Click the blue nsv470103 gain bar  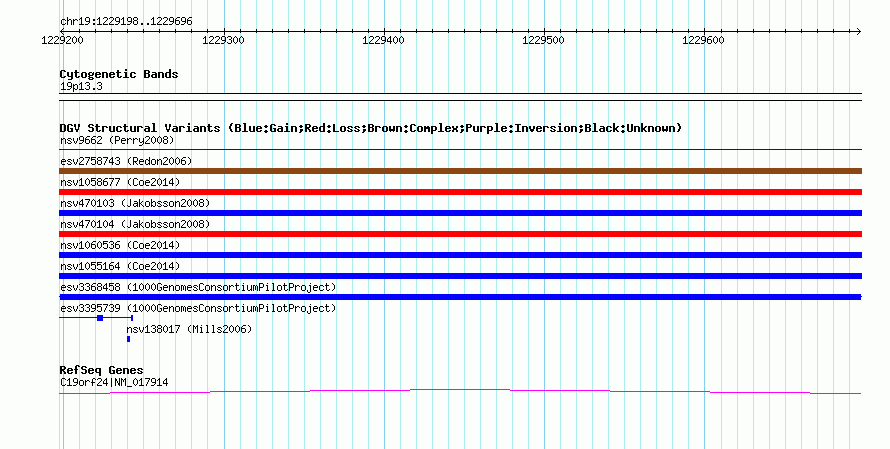(x=460, y=213)
